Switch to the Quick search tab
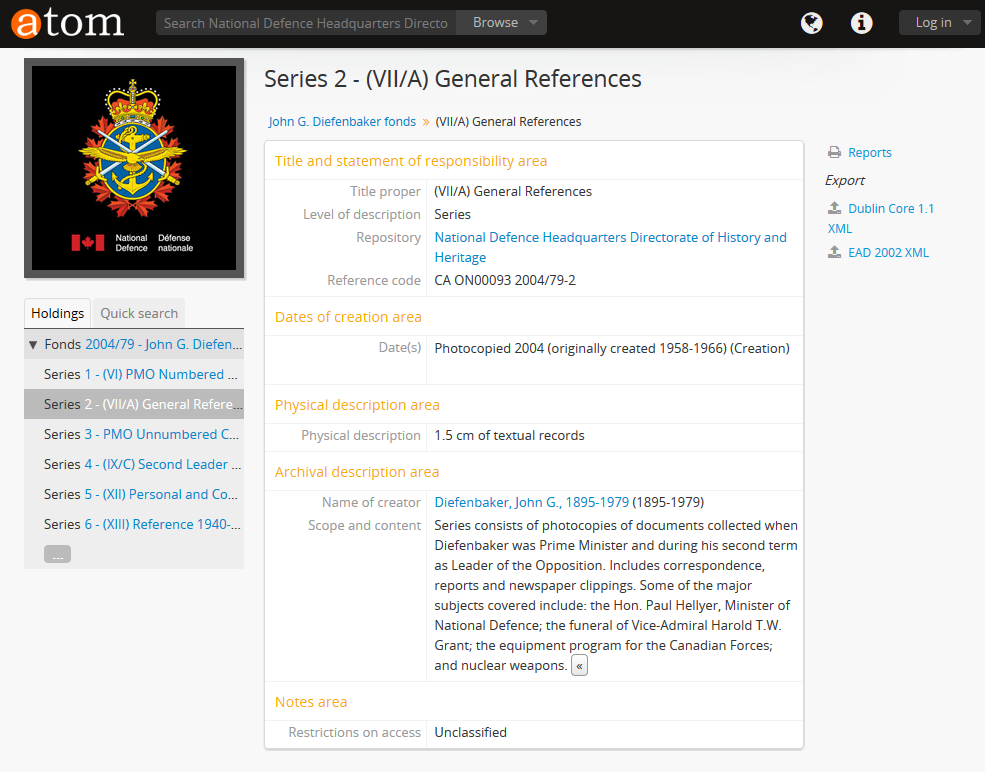The height and width of the screenshot is (772, 985). 138,313
